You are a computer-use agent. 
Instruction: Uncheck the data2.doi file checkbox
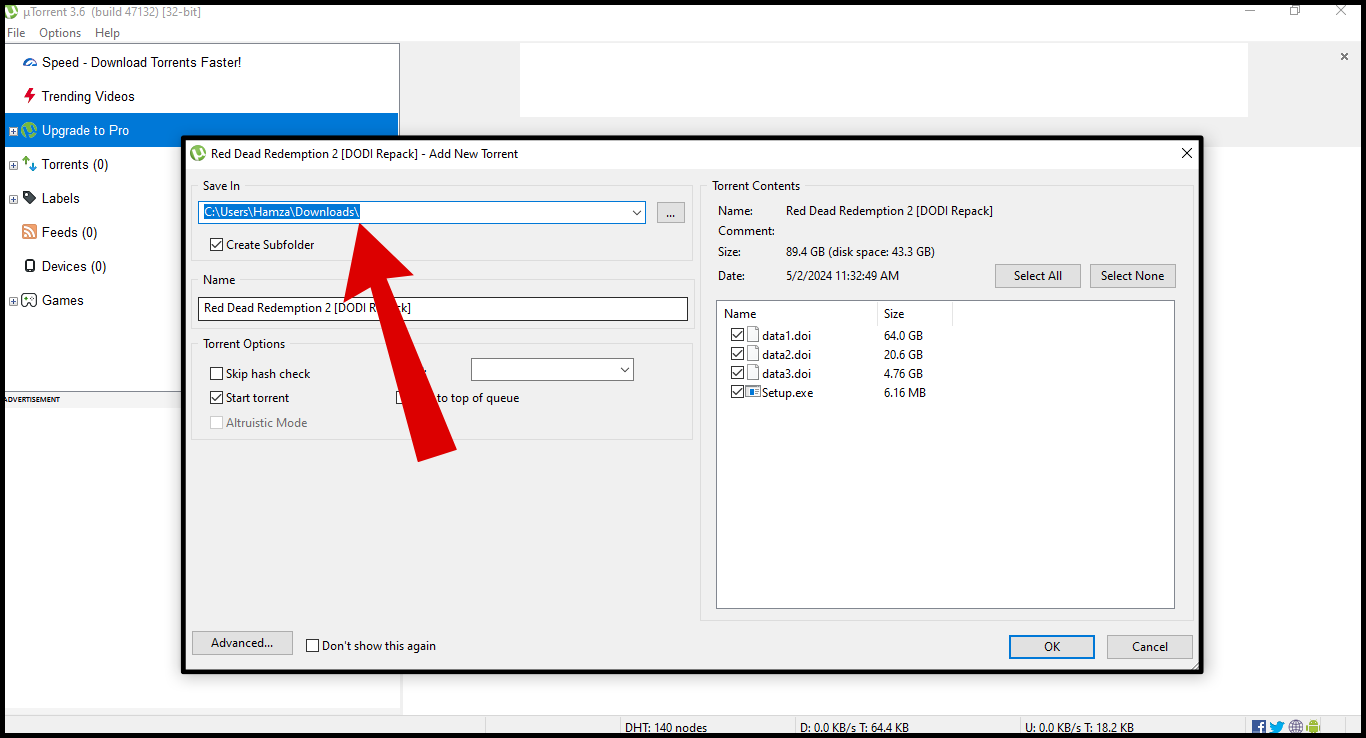pyautogui.click(x=738, y=354)
